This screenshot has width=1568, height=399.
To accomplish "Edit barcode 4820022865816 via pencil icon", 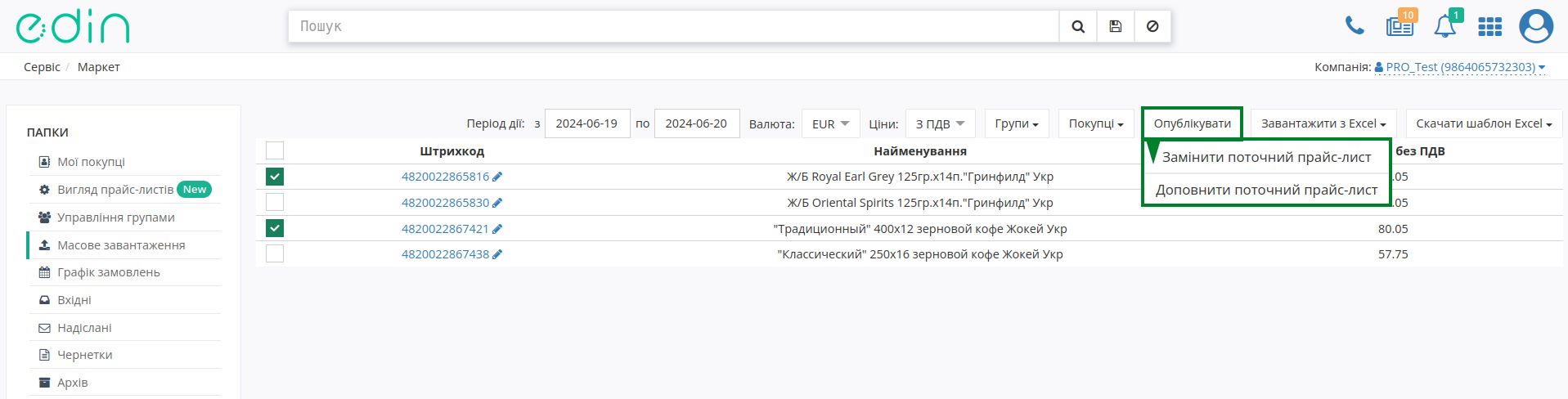I will click(497, 177).
